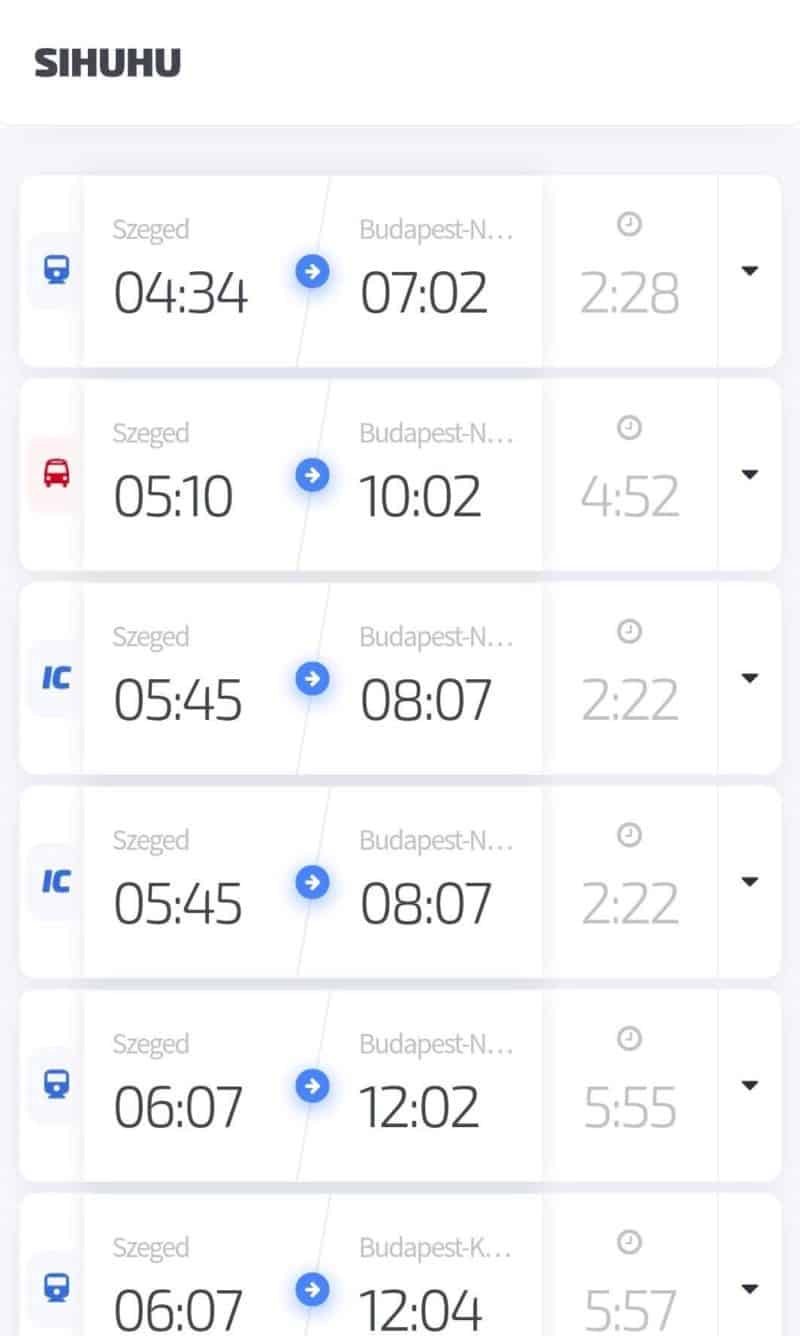Expand details for the 05:10 bus trip
Viewport: 800px width, 1336px height.
[x=749, y=475]
